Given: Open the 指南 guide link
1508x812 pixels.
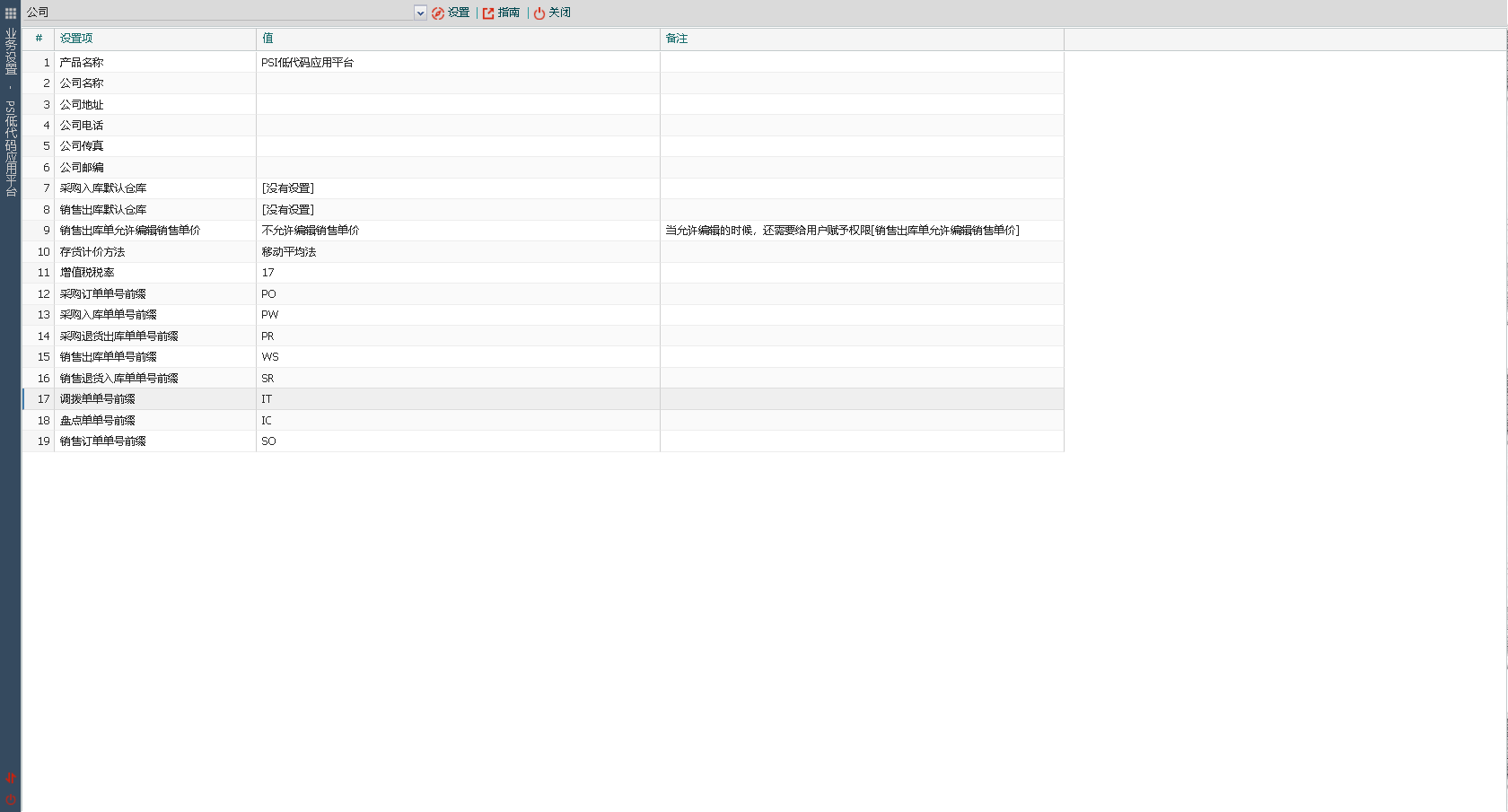Looking at the screenshot, I should tap(501, 13).
